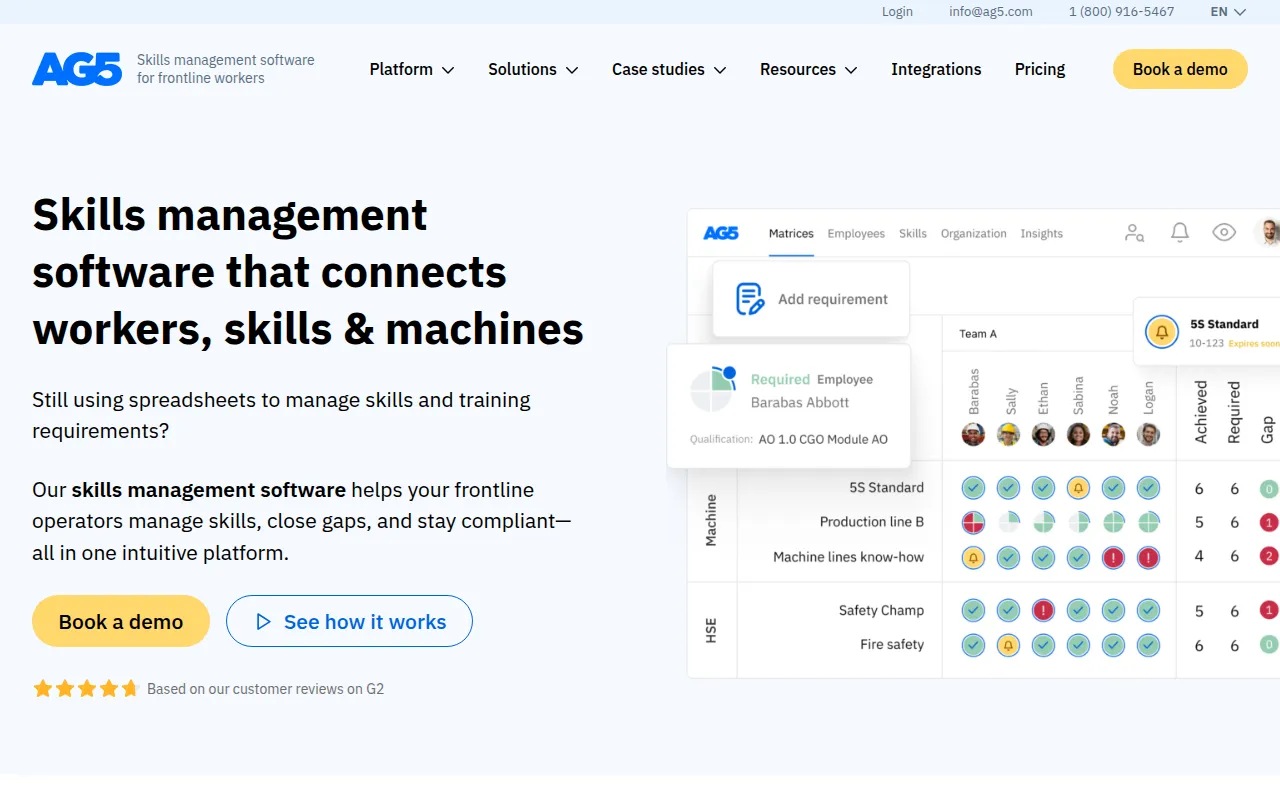Click Barabas yellow bell in Machine lines know-how
This screenshot has width=1280, height=800.
(x=974, y=557)
